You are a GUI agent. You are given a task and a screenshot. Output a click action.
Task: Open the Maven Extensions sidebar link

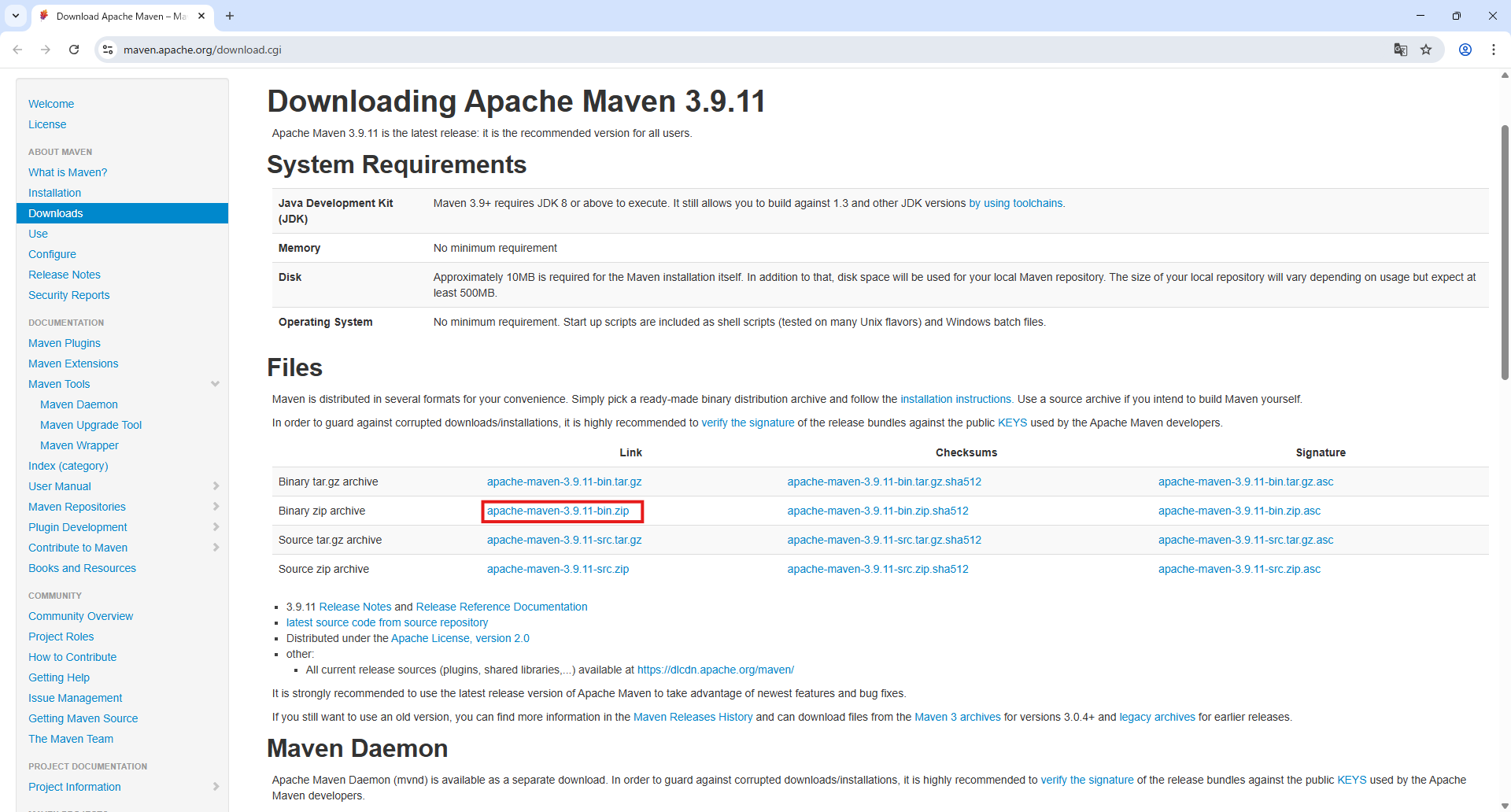pos(73,364)
